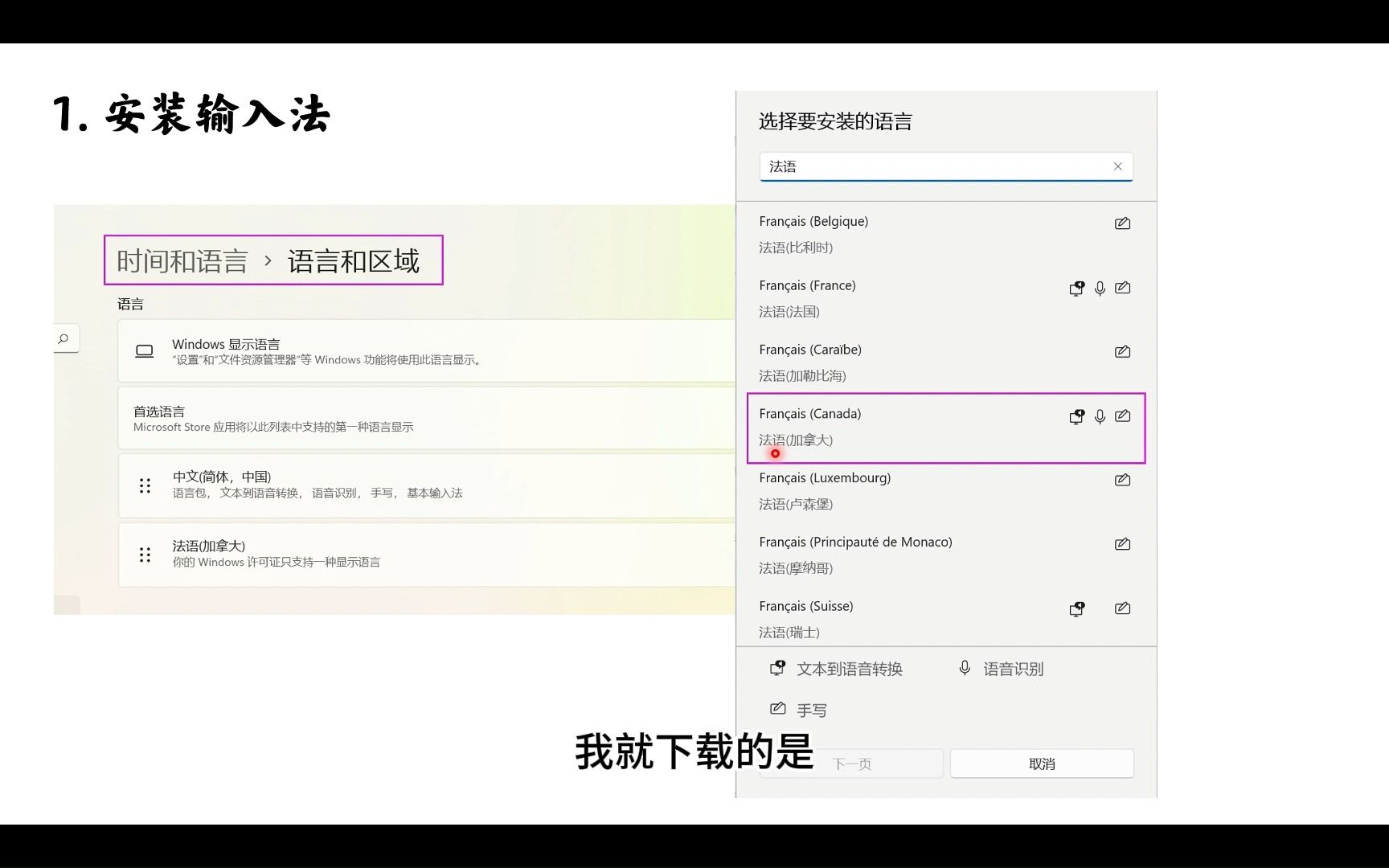Click the 法语 language search field
The width and height of the screenshot is (1389, 868).
[945, 166]
